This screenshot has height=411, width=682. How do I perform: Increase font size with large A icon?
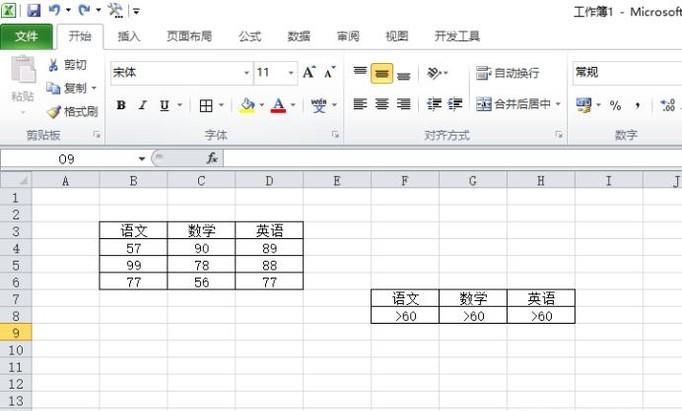(x=309, y=72)
